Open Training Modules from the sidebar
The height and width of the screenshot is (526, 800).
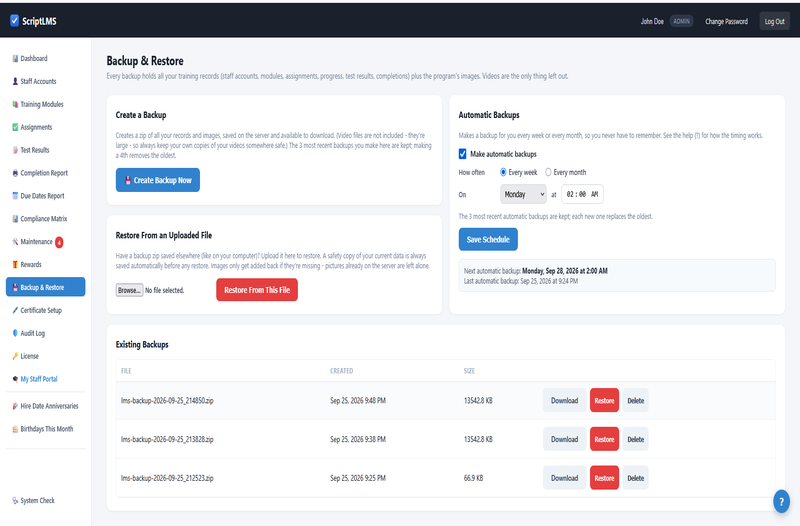click(x=45, y=105)
